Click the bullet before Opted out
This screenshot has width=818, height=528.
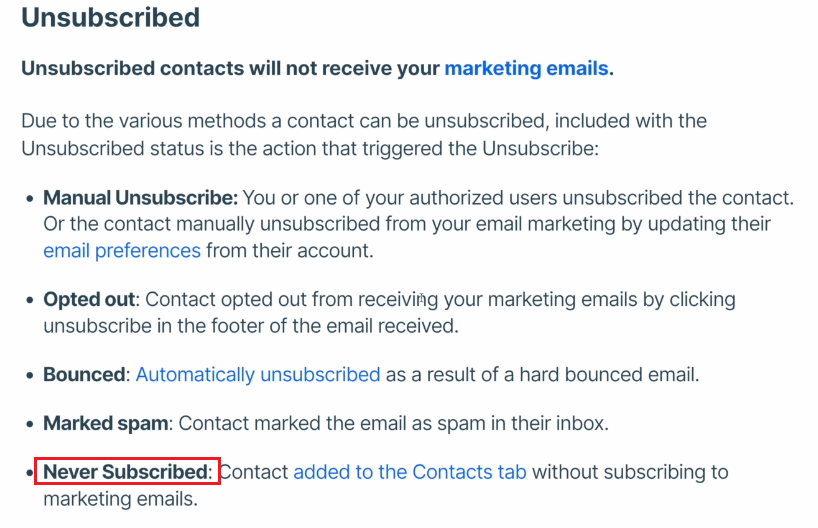(30, 301)
